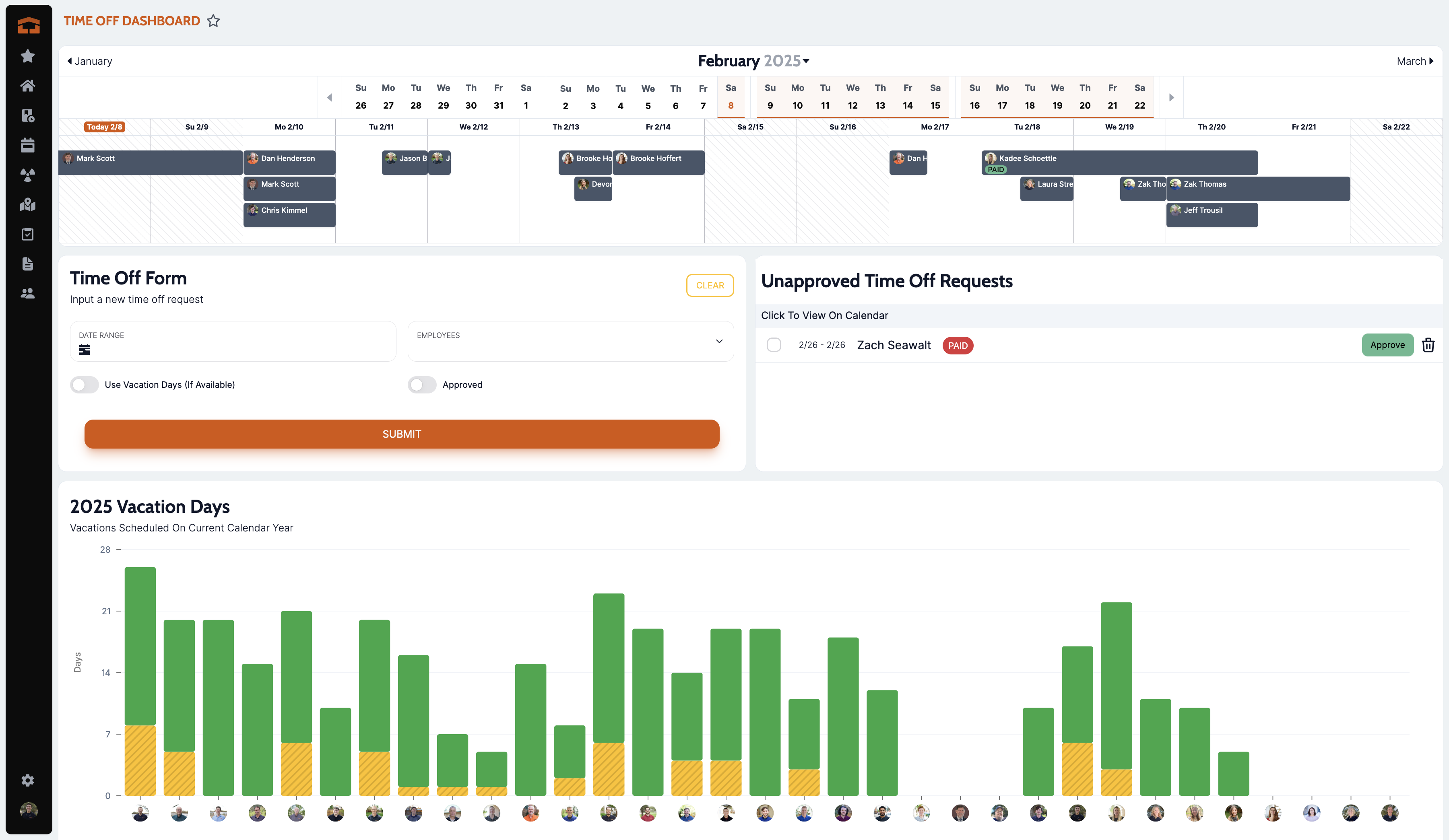1449x840 pixels.
Task: Toggle Use Vacation Days switch
Action: (x=85, y=384)
